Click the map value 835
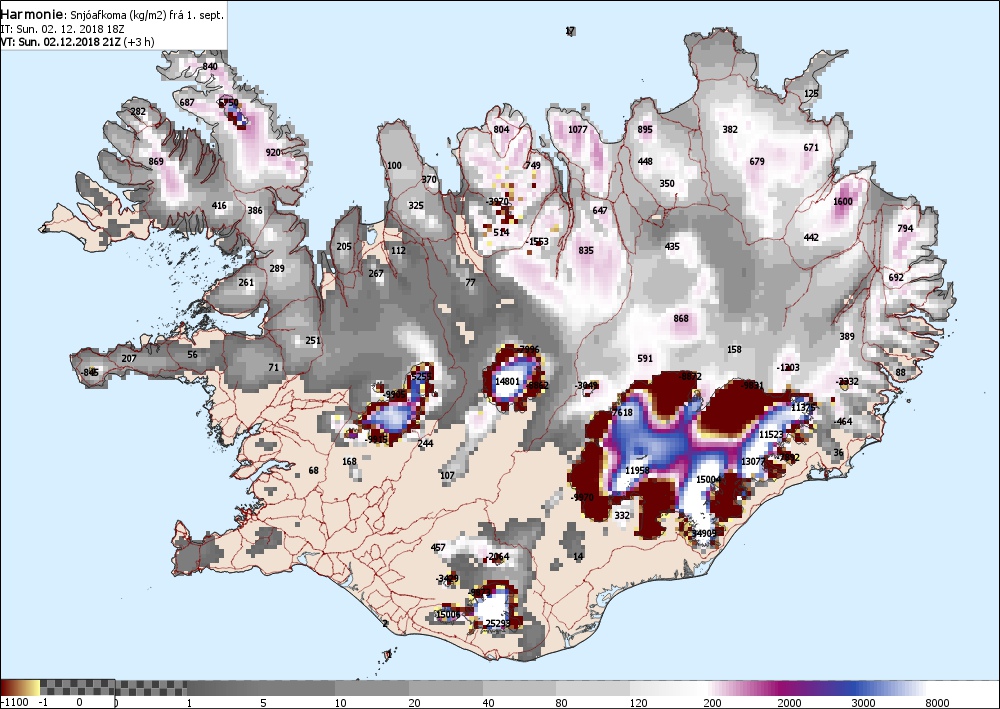This screenshot has height=709, width=1000. coord(585,251)
